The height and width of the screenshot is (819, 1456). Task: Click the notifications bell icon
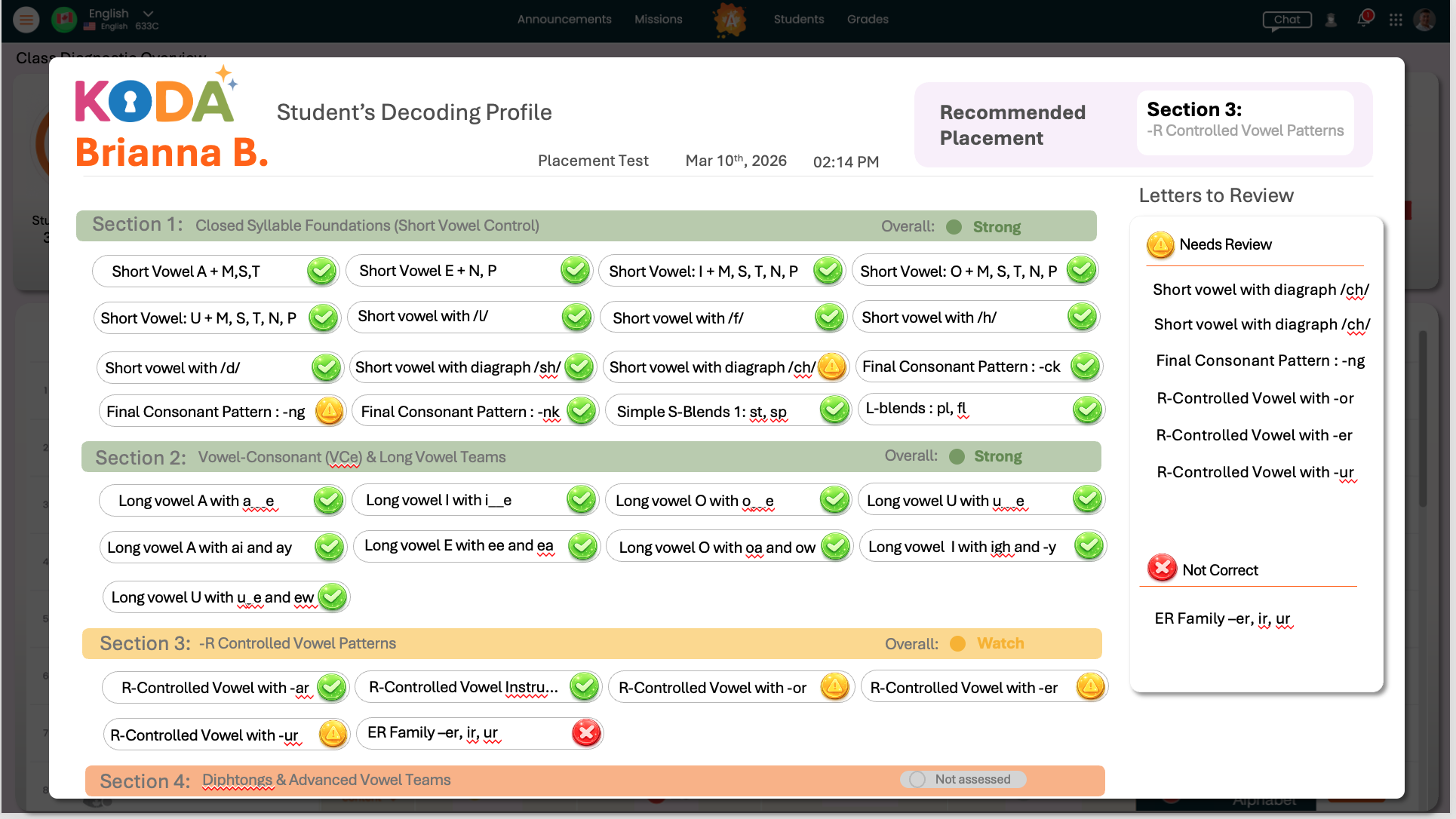point(1364,20)
